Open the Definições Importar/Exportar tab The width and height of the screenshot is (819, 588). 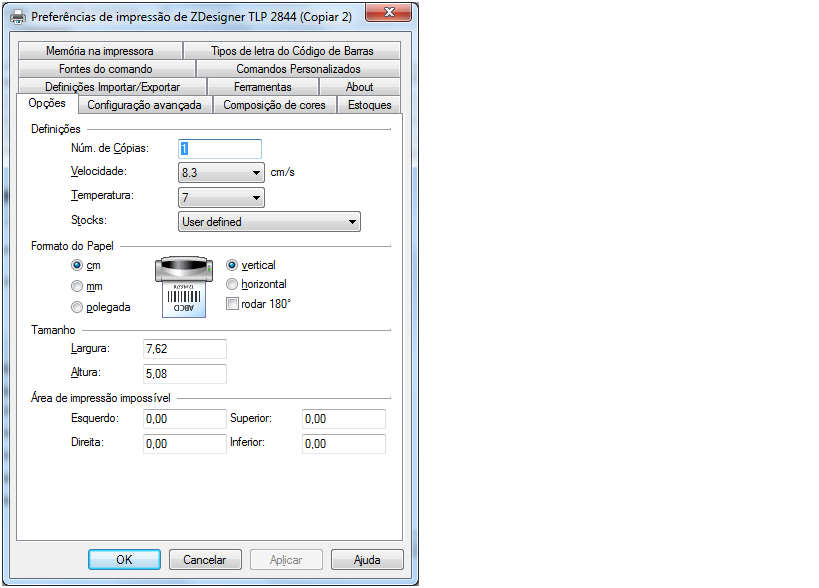pyautogui.click(x=112, y=87)
